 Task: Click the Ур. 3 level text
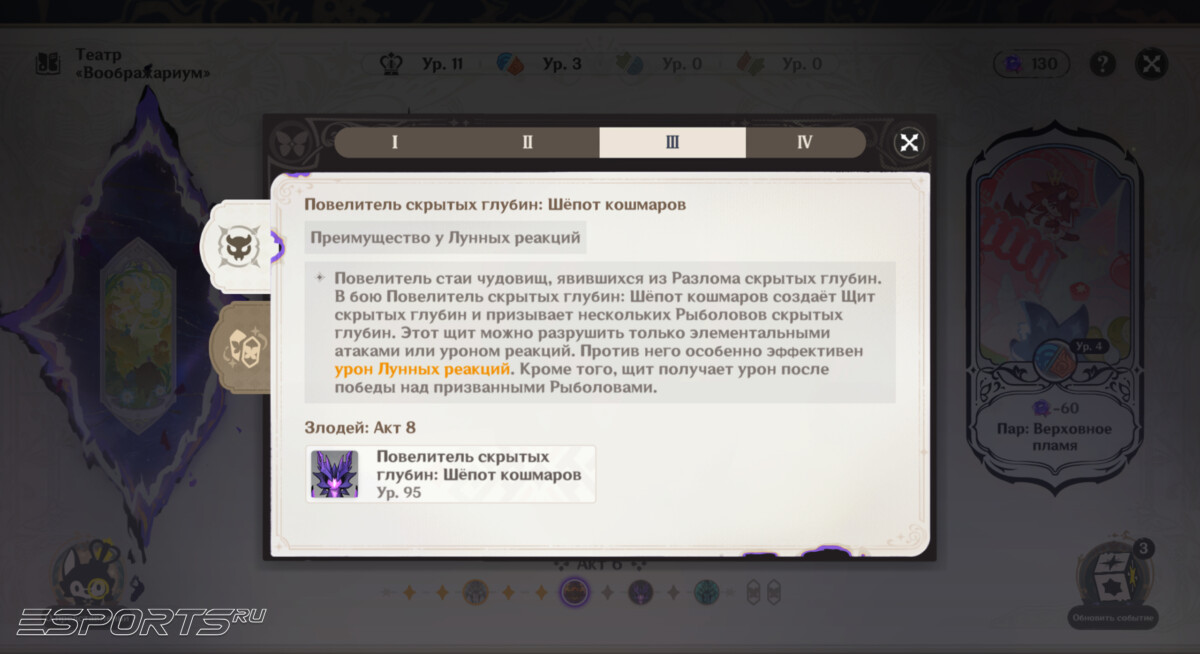tap(562, 64)
